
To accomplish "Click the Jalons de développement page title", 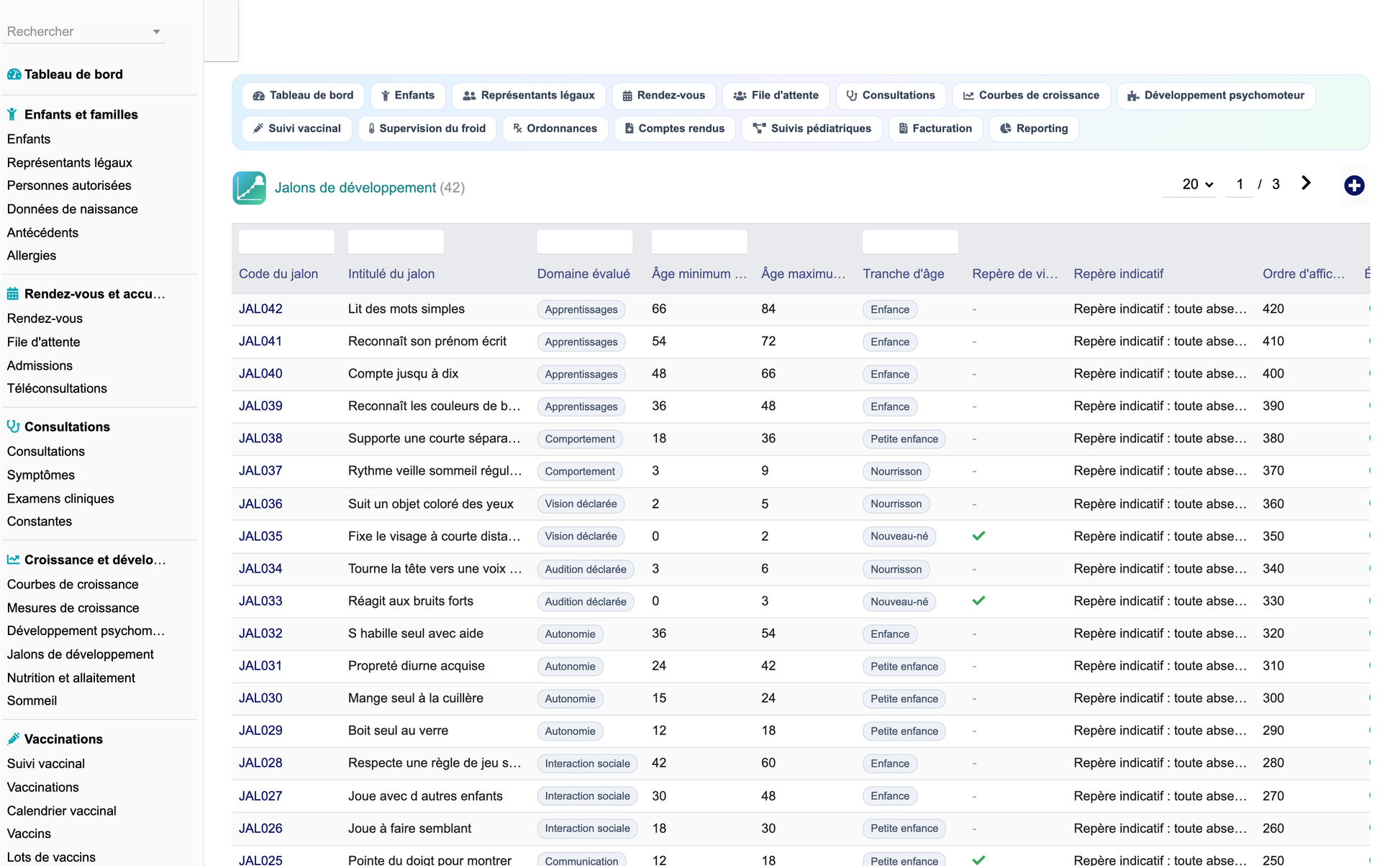I will click(x=355, y=188).
